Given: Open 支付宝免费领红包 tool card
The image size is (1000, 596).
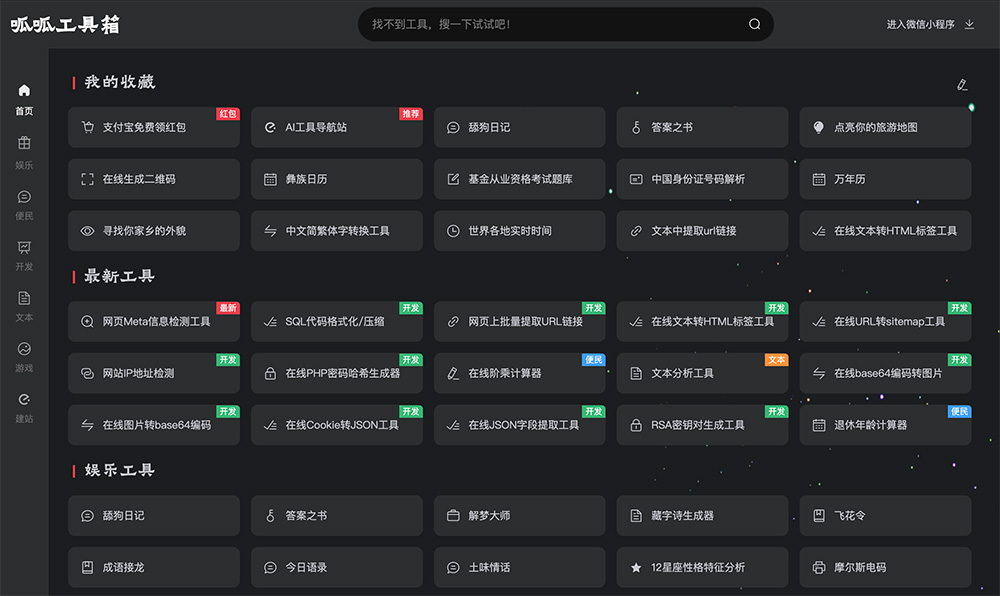Looking at the screenshot, I should click(x=154, y=128).
